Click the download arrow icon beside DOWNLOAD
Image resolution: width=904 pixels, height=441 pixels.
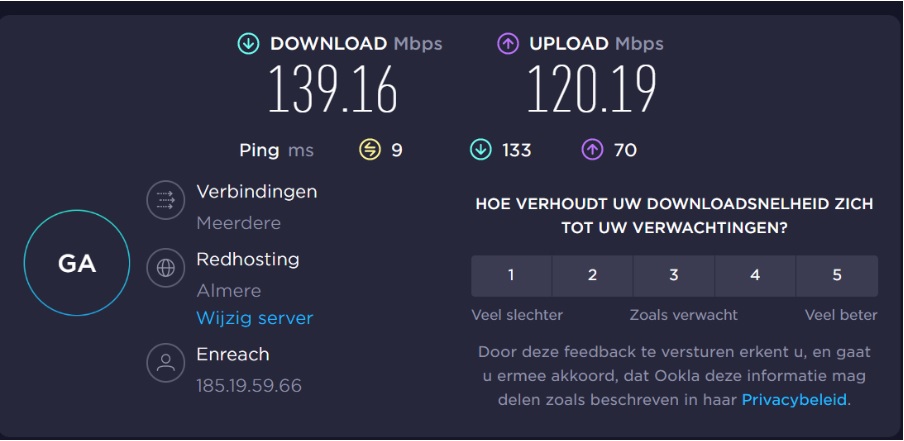coord(248,44)
